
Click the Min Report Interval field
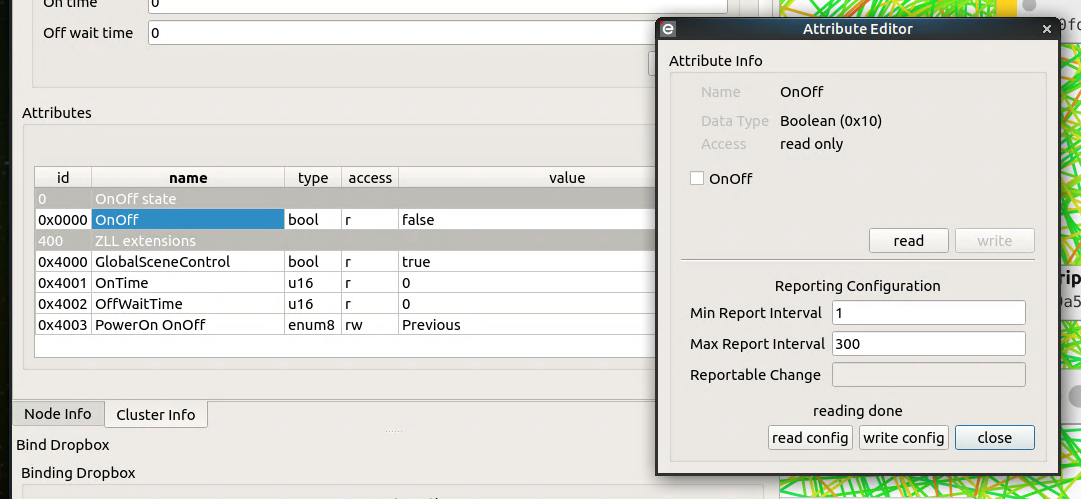(929, 313)
